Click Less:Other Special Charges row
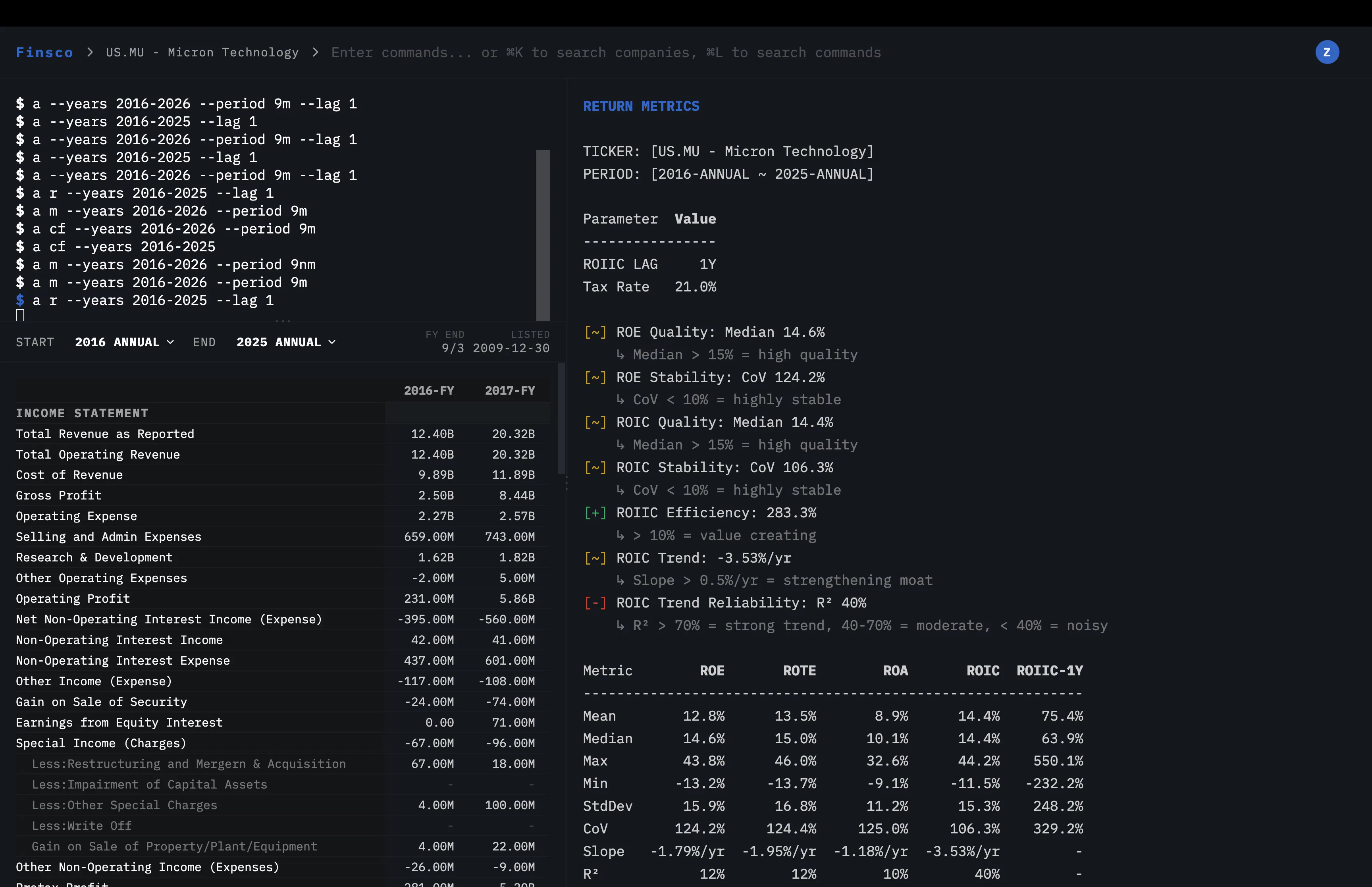Screen dimensions: 1372x887 283,805
